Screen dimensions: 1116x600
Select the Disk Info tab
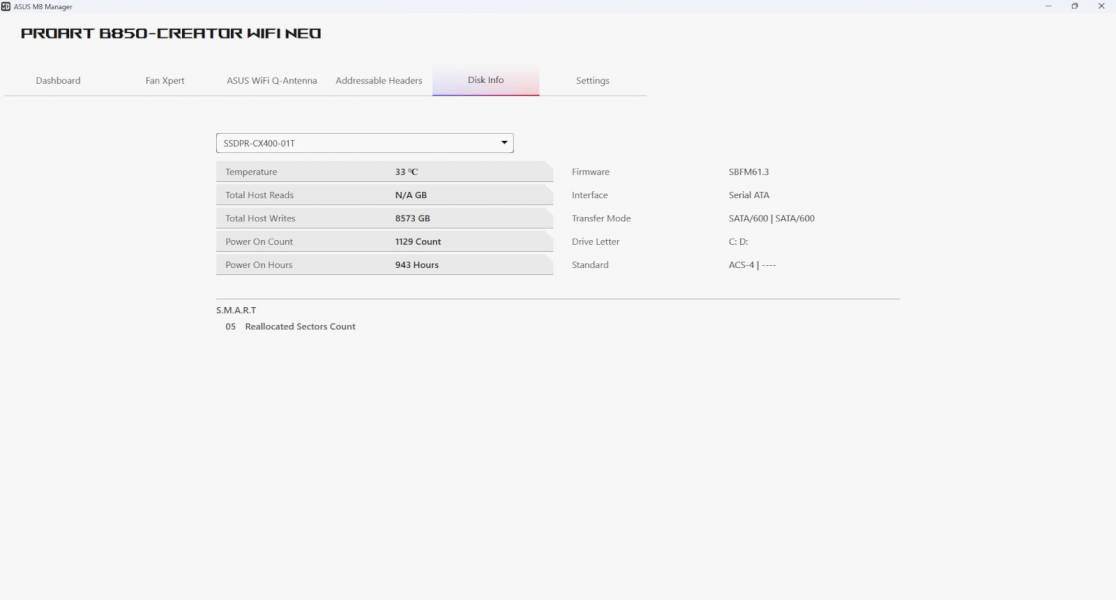pos(485,80)
